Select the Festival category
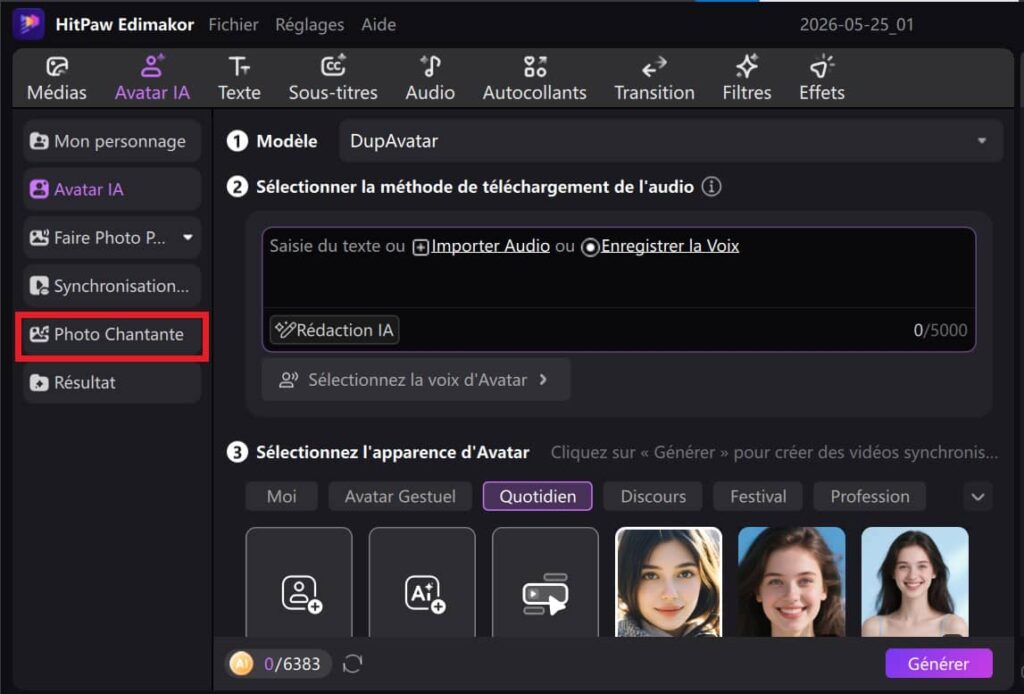 pos(758,496)
